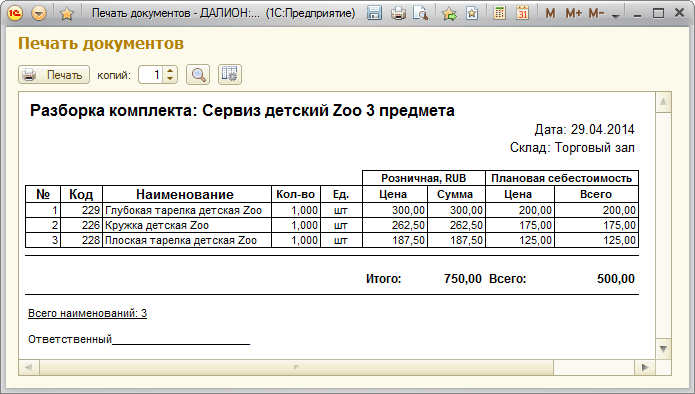
Task: Click the vertical scrollbar down arrow
Action: coord(663,349)
